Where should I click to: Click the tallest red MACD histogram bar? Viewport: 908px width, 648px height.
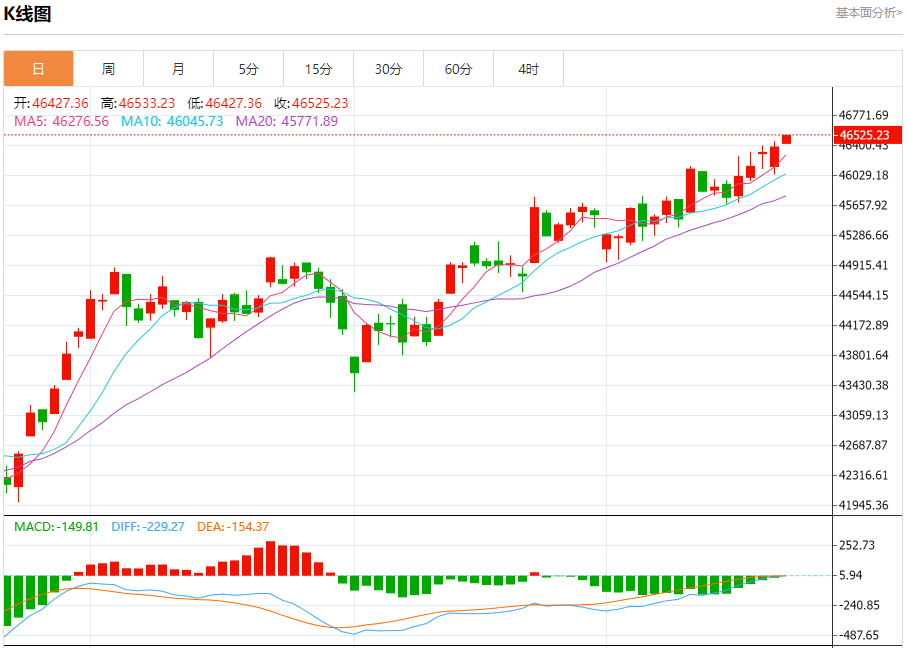pyautogui.click(x=270, y=558)
